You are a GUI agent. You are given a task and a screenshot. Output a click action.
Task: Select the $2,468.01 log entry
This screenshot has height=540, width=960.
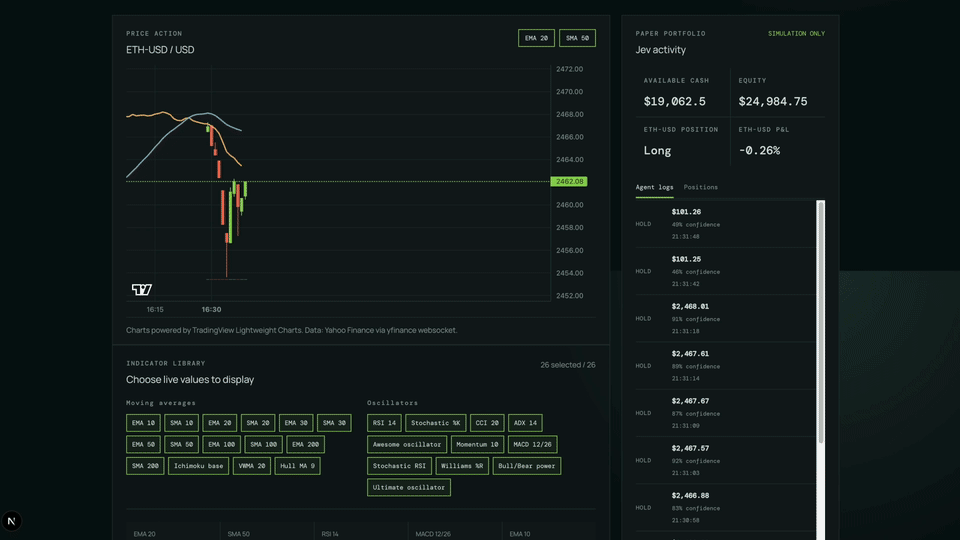tap(726, 318)
